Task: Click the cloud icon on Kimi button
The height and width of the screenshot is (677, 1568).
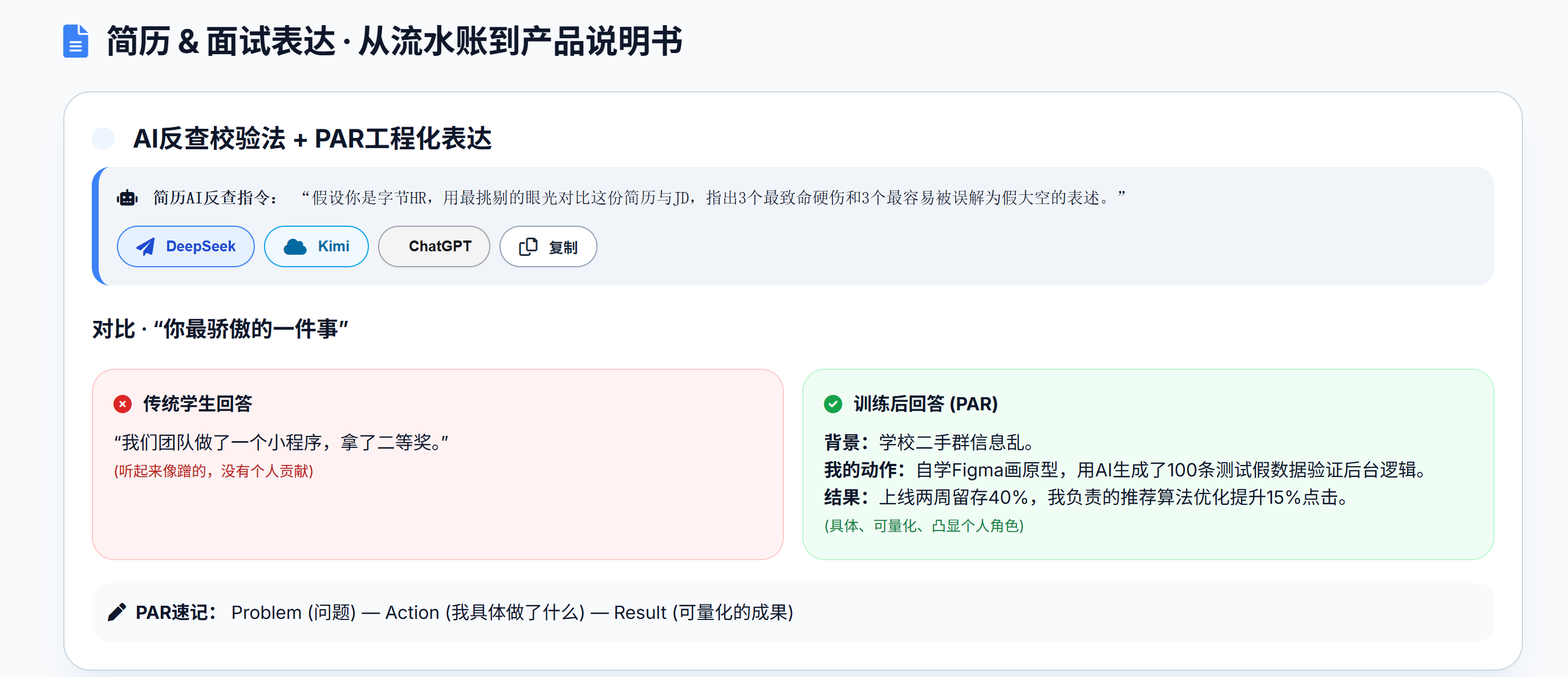Action: 295,246
